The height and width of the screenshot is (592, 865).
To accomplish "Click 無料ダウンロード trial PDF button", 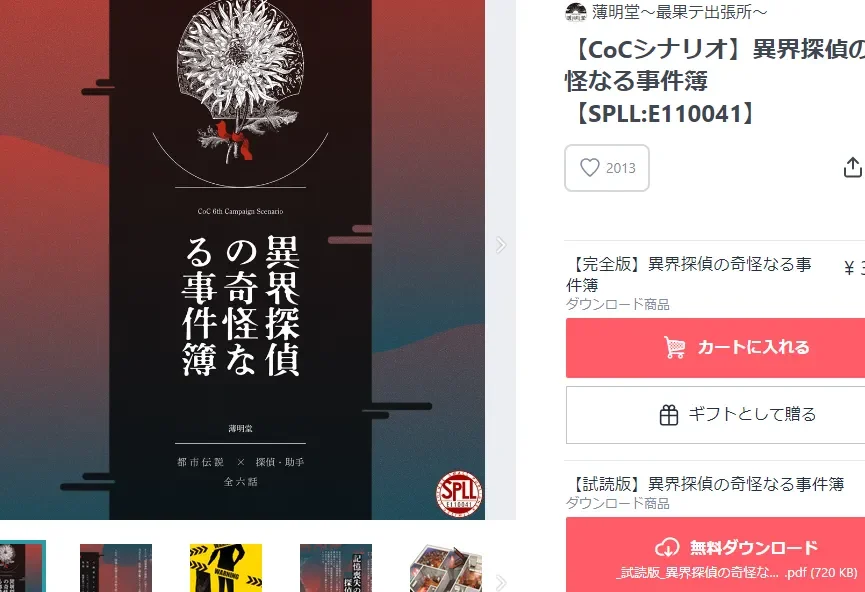I will pos(715,555).
